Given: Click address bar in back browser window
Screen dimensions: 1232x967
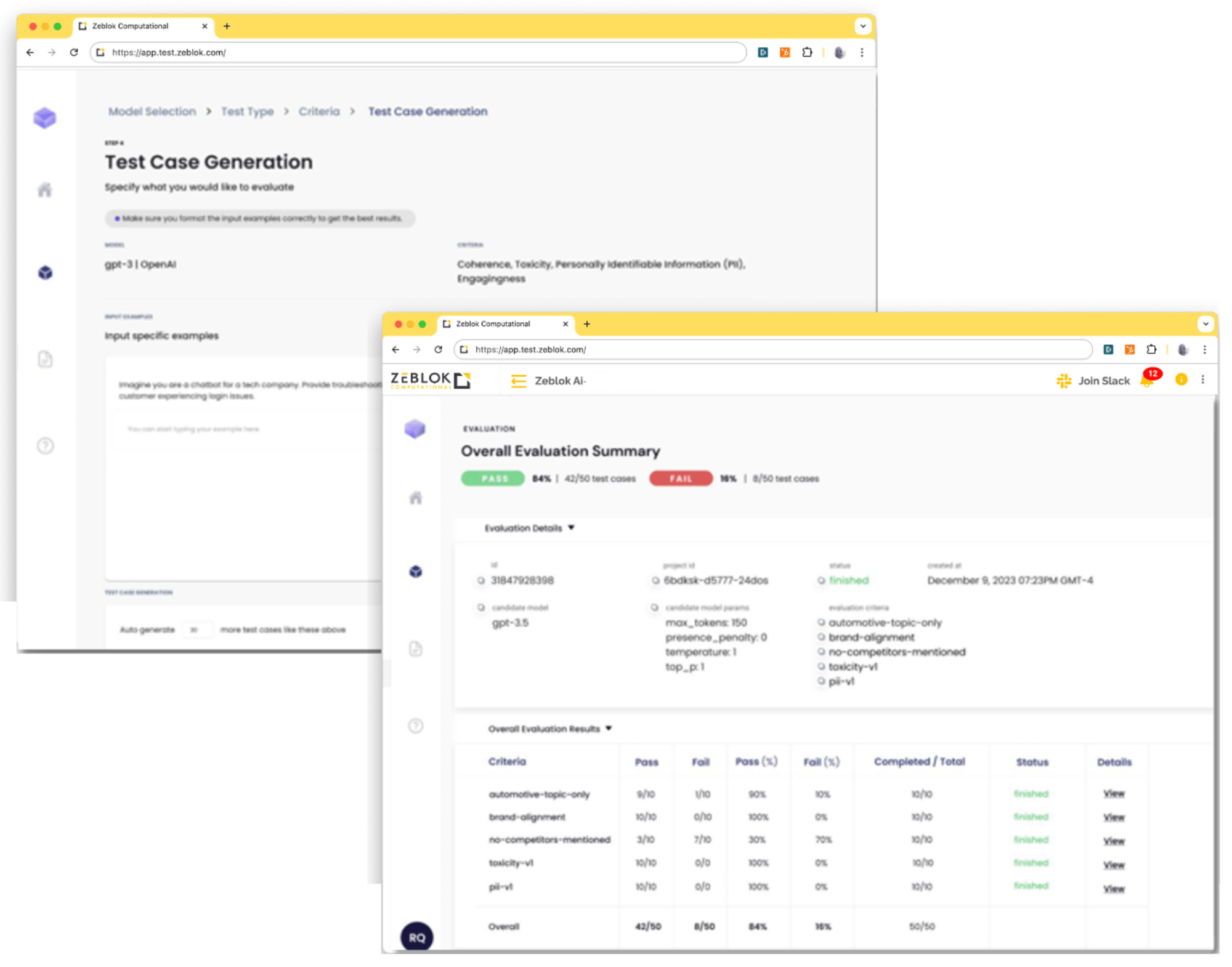Looking at the screenshot, I should [419, 52].
